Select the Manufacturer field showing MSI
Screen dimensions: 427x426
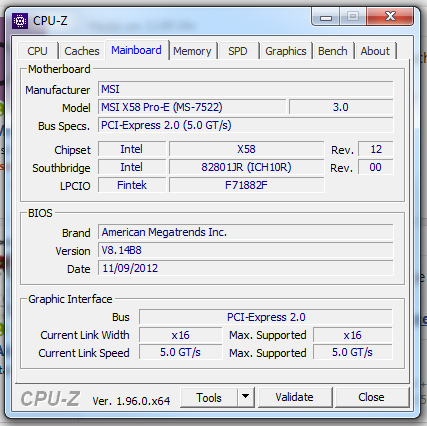click(x=246, y=89)
